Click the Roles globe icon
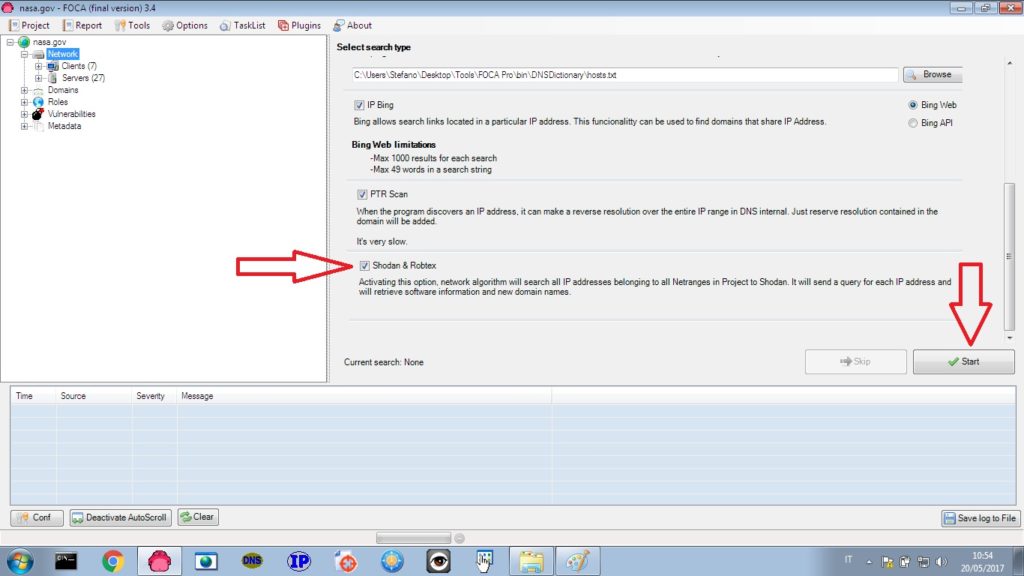Screen dimensions: 1024x576 [x=39, y=102]
